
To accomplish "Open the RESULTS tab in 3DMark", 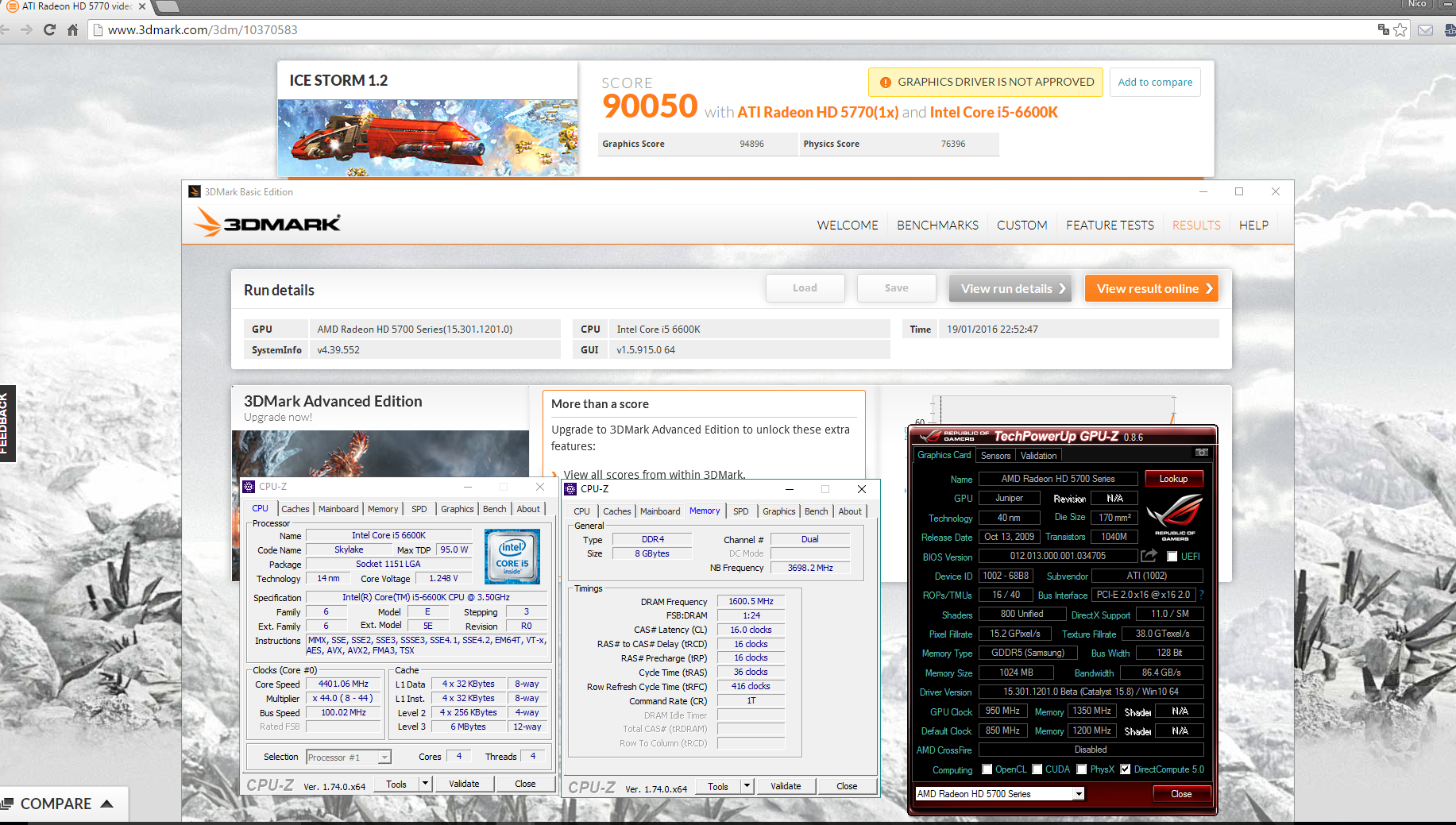I will (1195, 225).
